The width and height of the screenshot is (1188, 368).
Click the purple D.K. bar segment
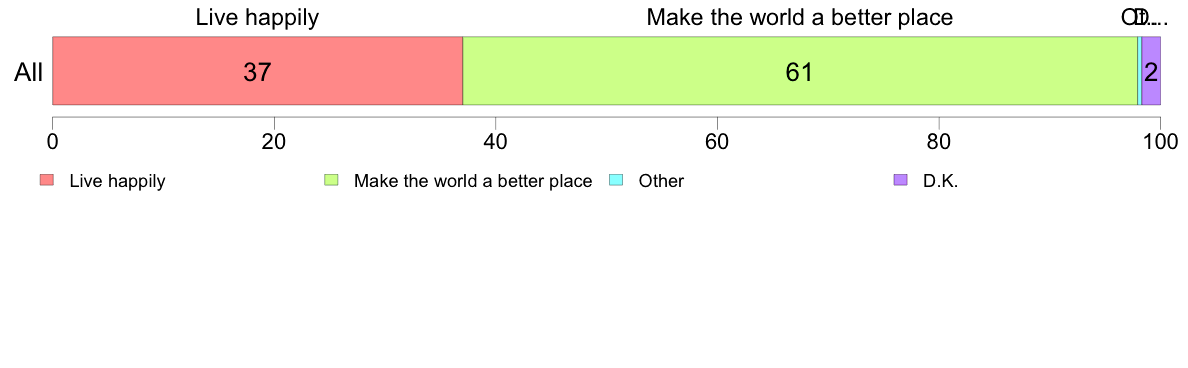tap(1151, 70)
